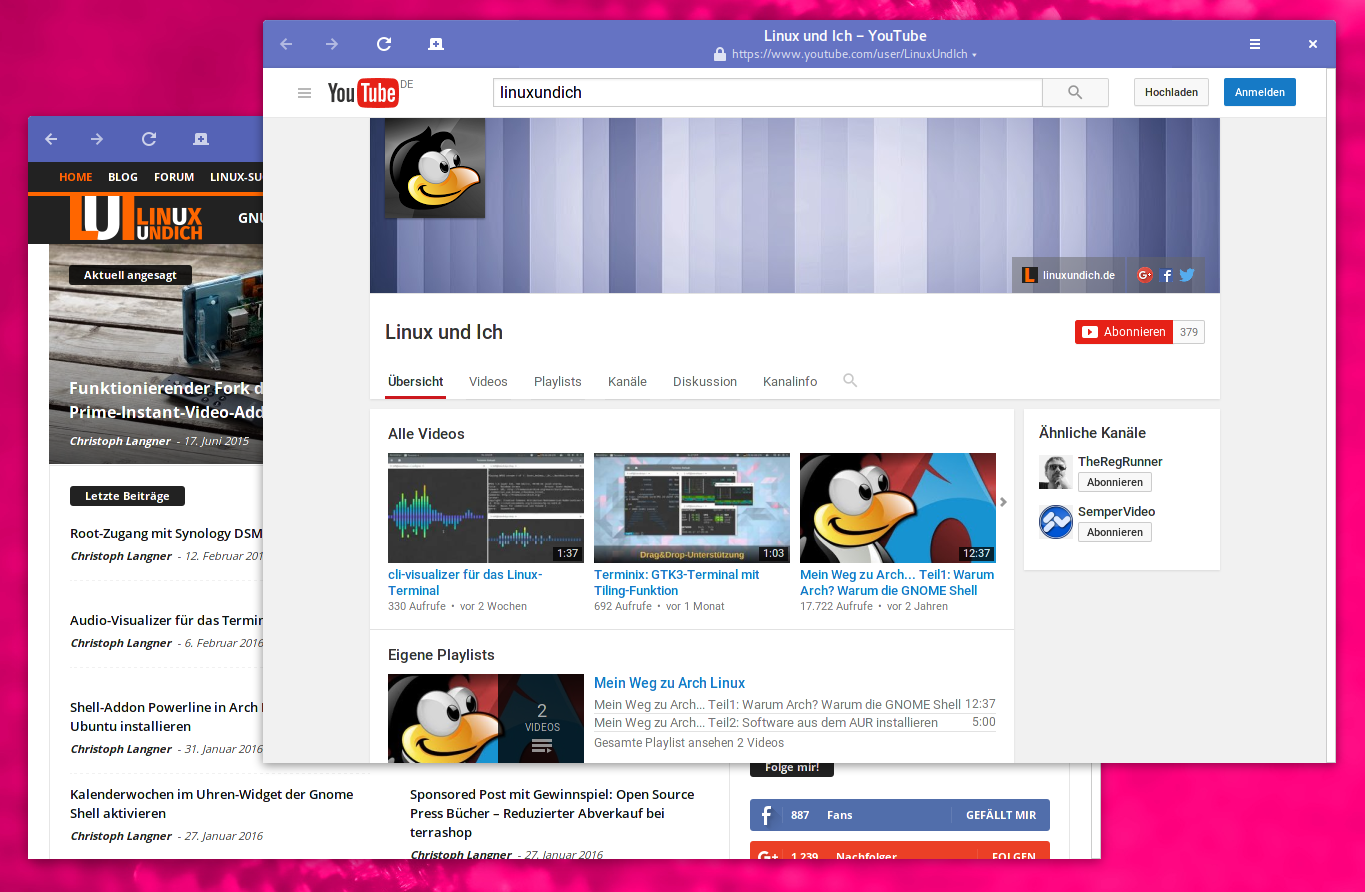Go back in the Linux und Ich blog window
The height and width of the screenshot is (892, 1365).
coord(51,139)
